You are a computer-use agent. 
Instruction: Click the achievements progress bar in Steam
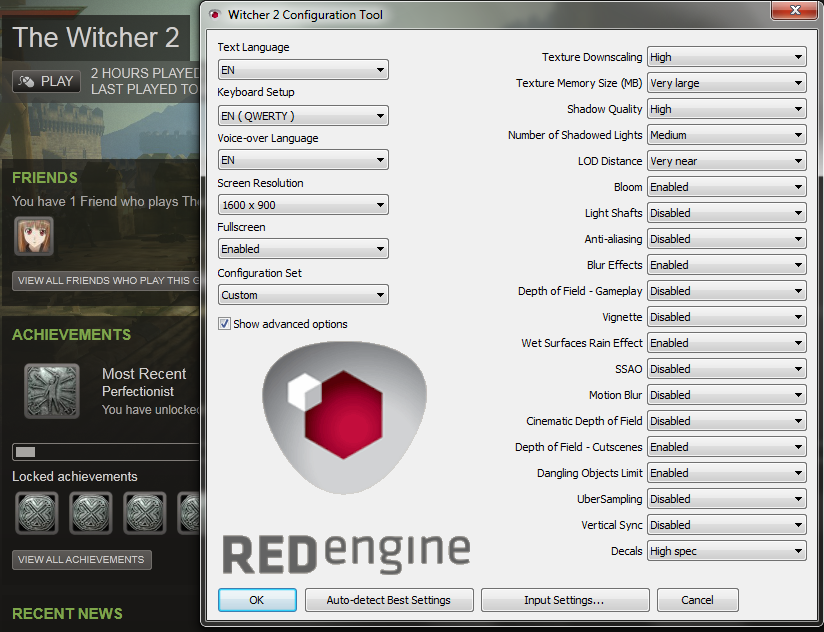click(x=106, y=452)
